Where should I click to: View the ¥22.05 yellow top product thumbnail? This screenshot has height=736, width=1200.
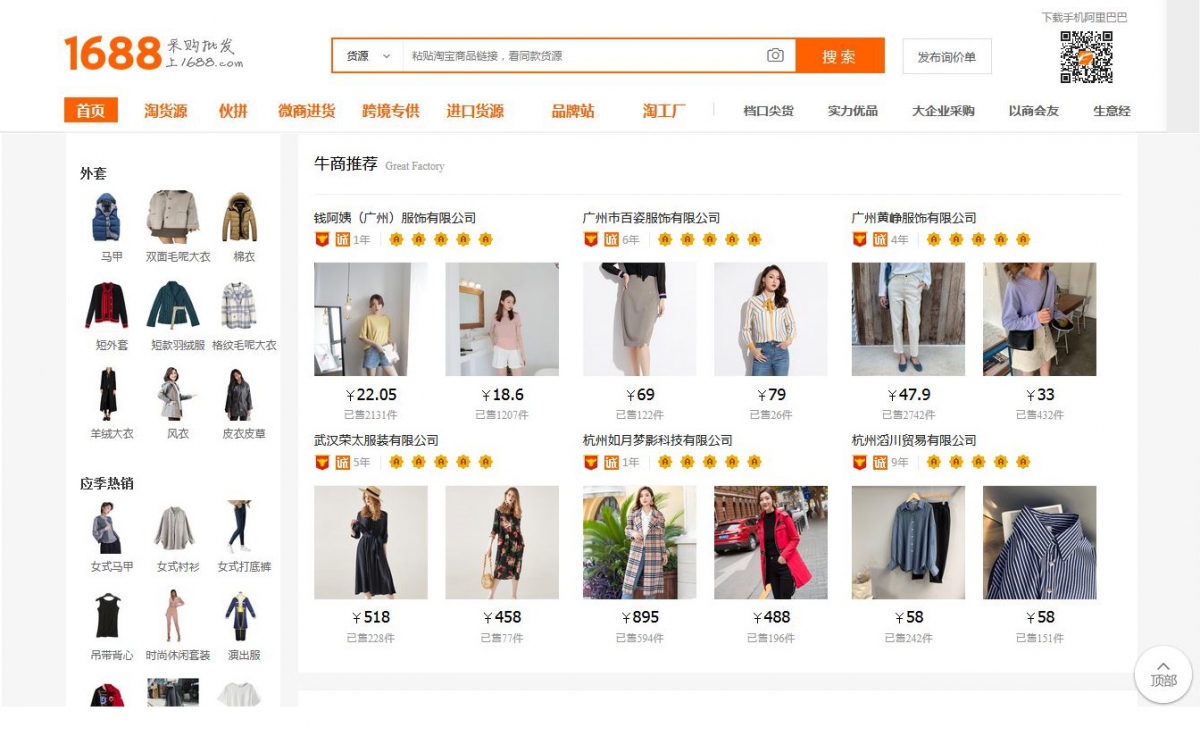(x=371, y=319)
